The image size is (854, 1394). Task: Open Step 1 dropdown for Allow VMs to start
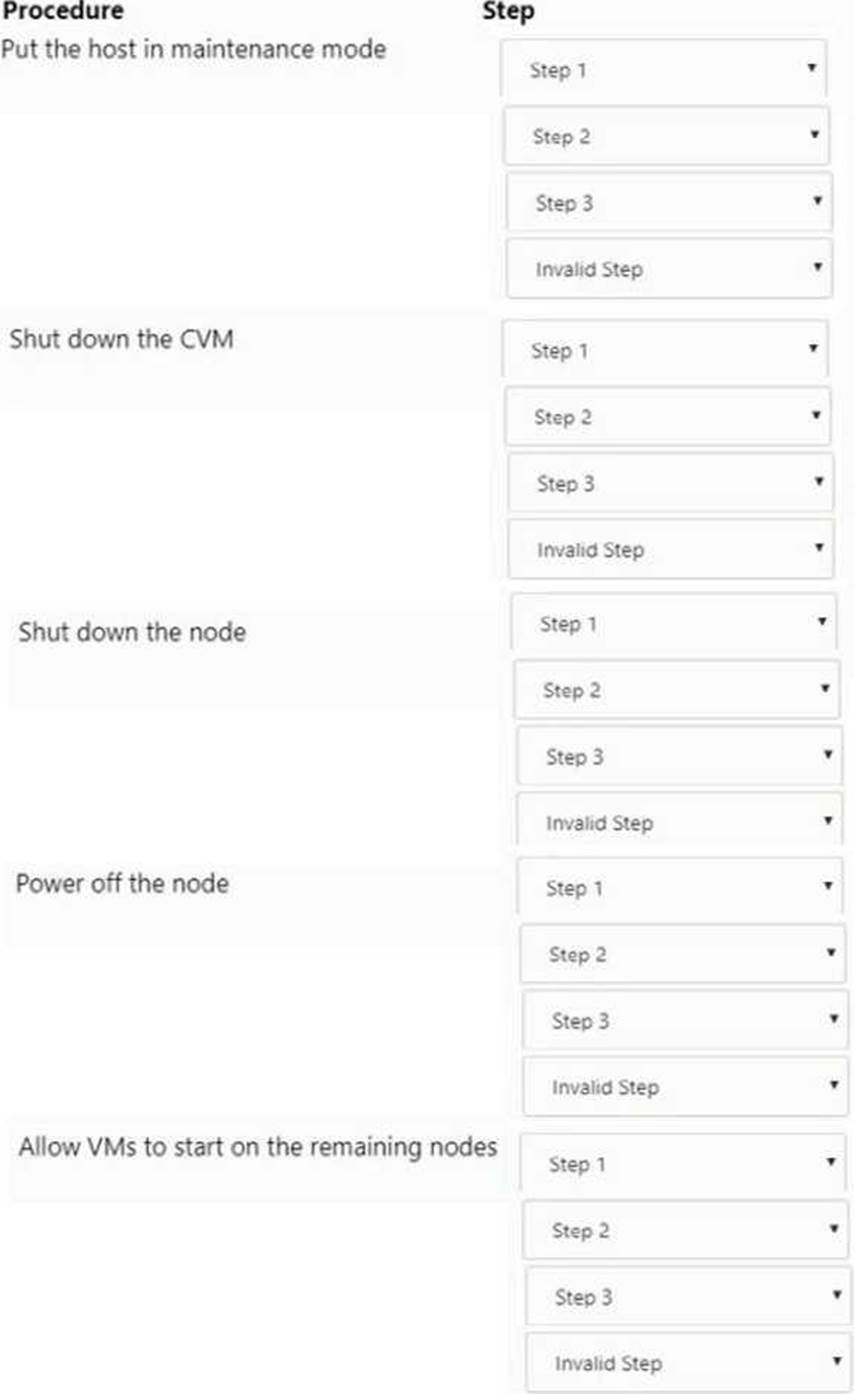click(683, 1164)
